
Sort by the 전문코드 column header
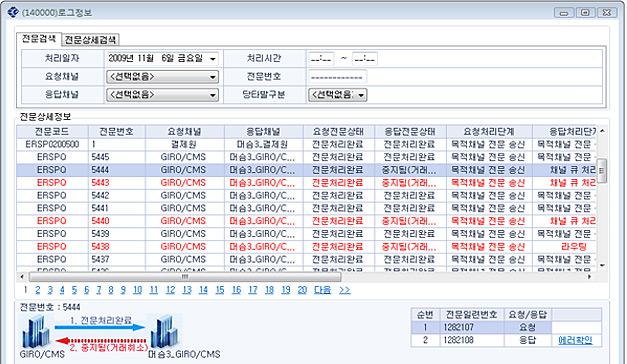tap(52, 132)
